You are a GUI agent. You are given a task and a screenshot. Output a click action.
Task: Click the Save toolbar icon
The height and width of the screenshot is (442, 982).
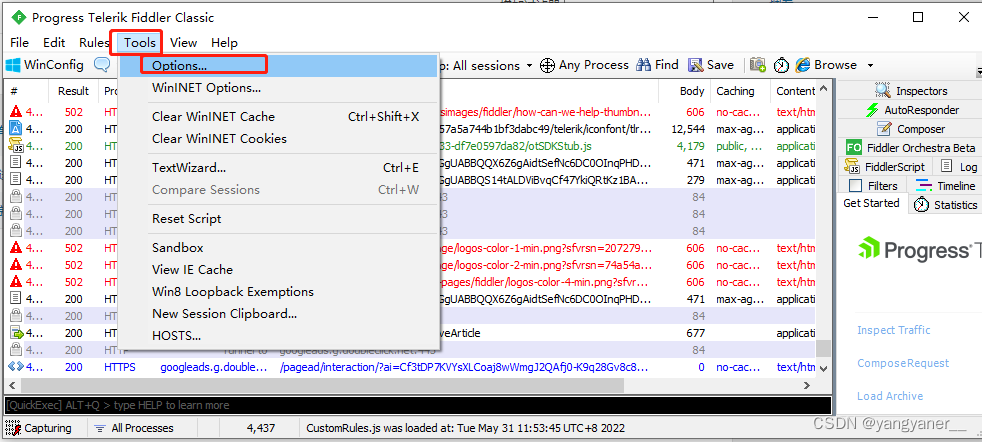point(695,65)
